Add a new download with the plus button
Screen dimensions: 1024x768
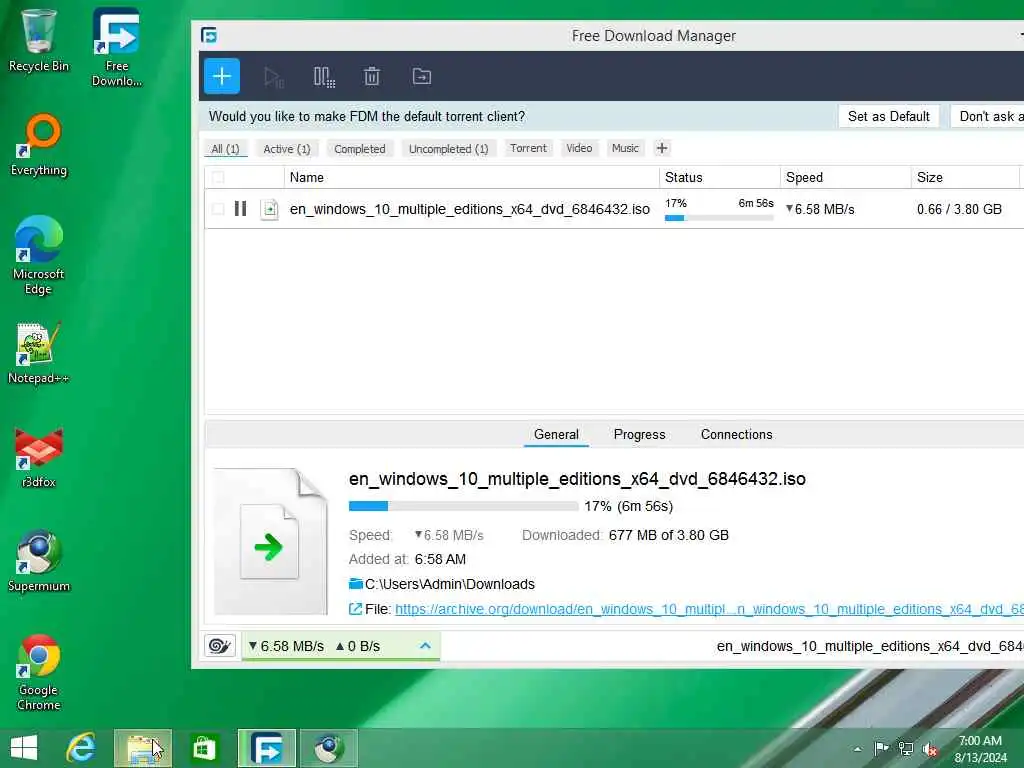coord(221,76)
